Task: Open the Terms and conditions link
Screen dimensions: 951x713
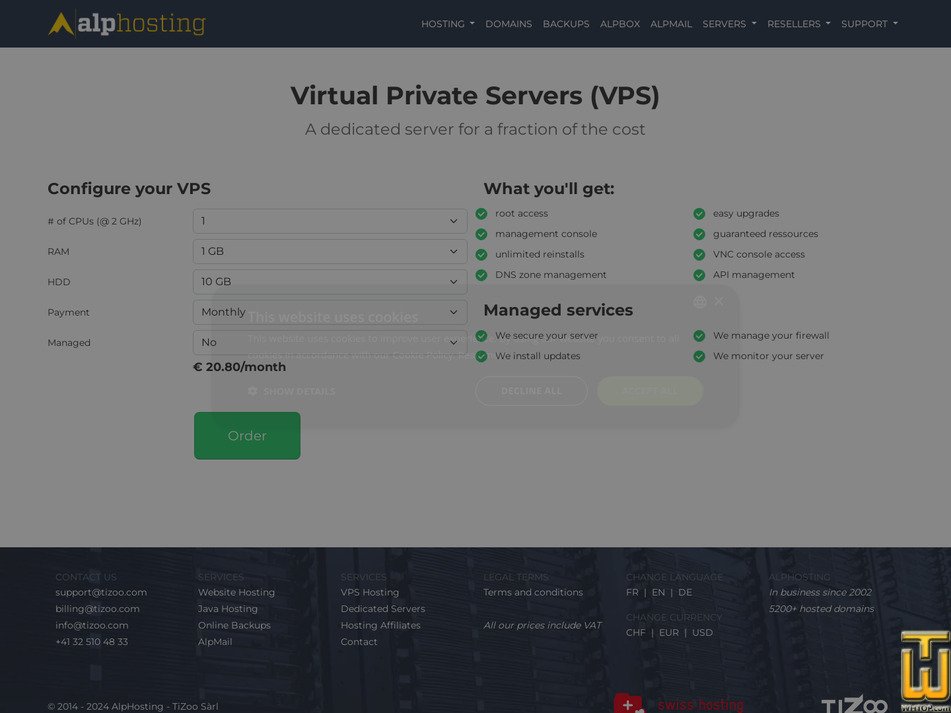Action: [533, 592]
